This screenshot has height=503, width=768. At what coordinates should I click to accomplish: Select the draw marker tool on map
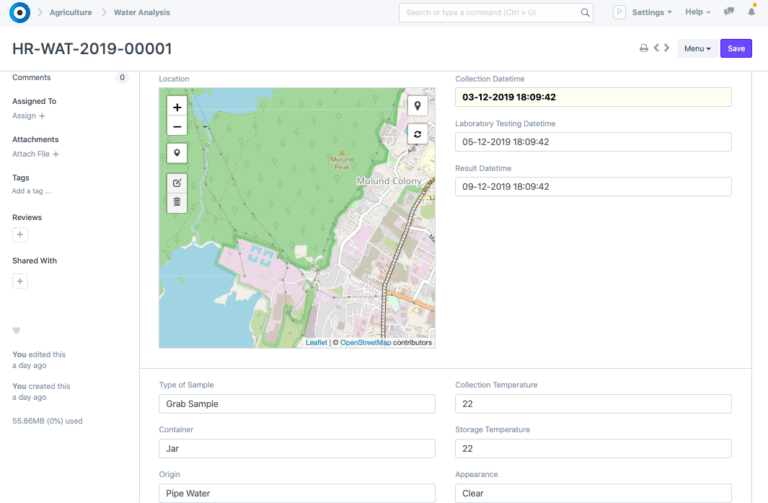(177, 153)
